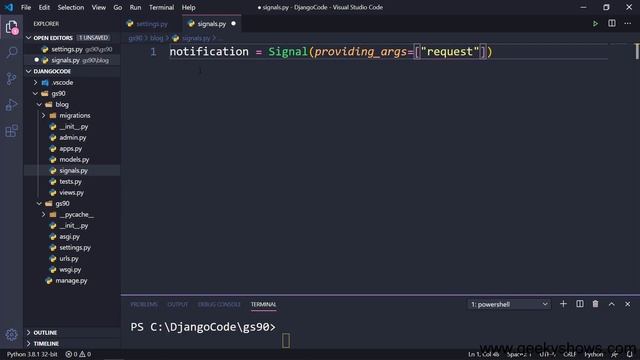Click notifications bell in status bar
This screenshot has width=640, height=360.
pyautogui.click(x=629, y=354)
